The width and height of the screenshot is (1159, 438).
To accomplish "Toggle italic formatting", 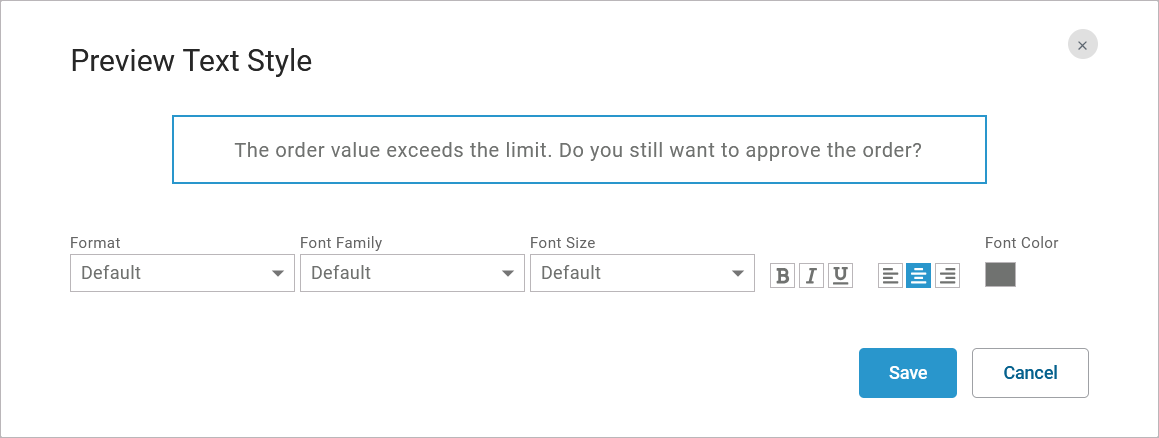I will 812,275.
